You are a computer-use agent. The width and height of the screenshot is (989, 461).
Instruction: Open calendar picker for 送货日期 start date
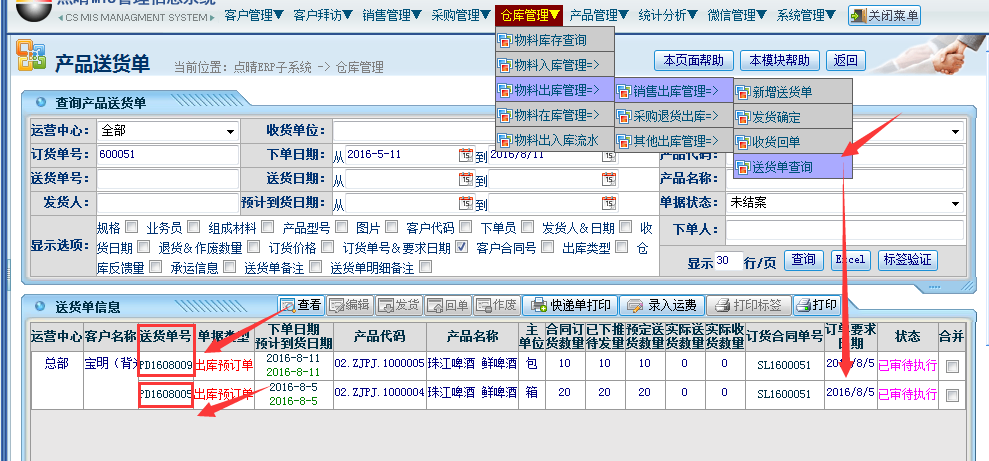click(x=465, y=180)
